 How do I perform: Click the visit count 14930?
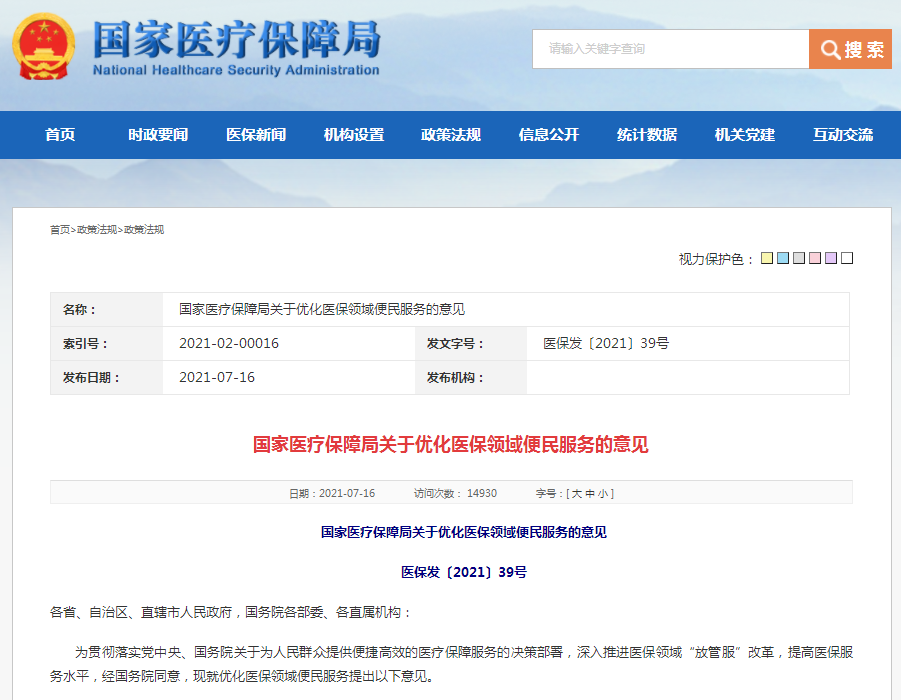482,494
